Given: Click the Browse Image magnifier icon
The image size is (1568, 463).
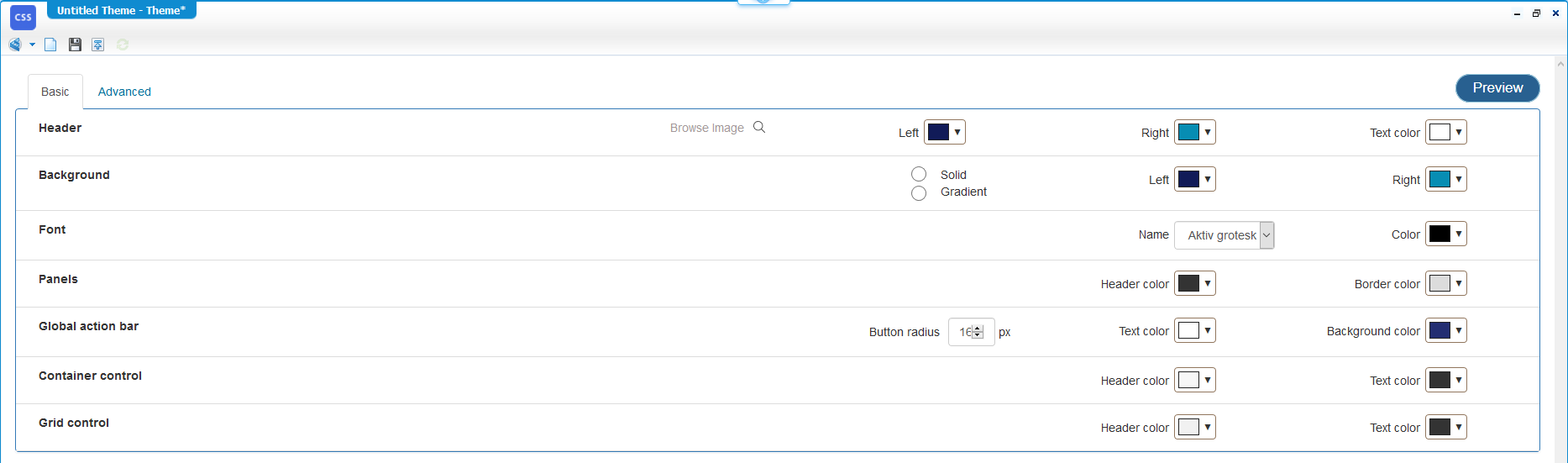Looking at the screenshot, I should (759, 127).
